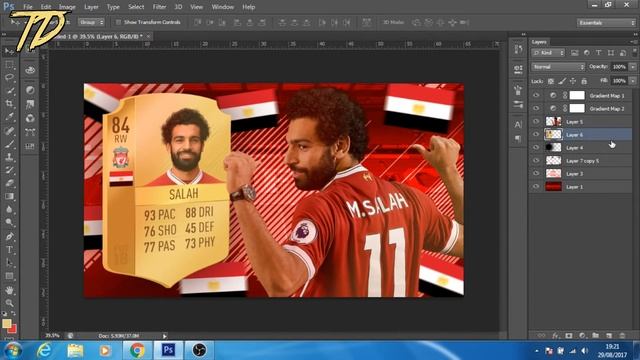Switch to the Layers panel tab
Image resolution: width=640 pixels, height=360 pixels.
point(539,42)
